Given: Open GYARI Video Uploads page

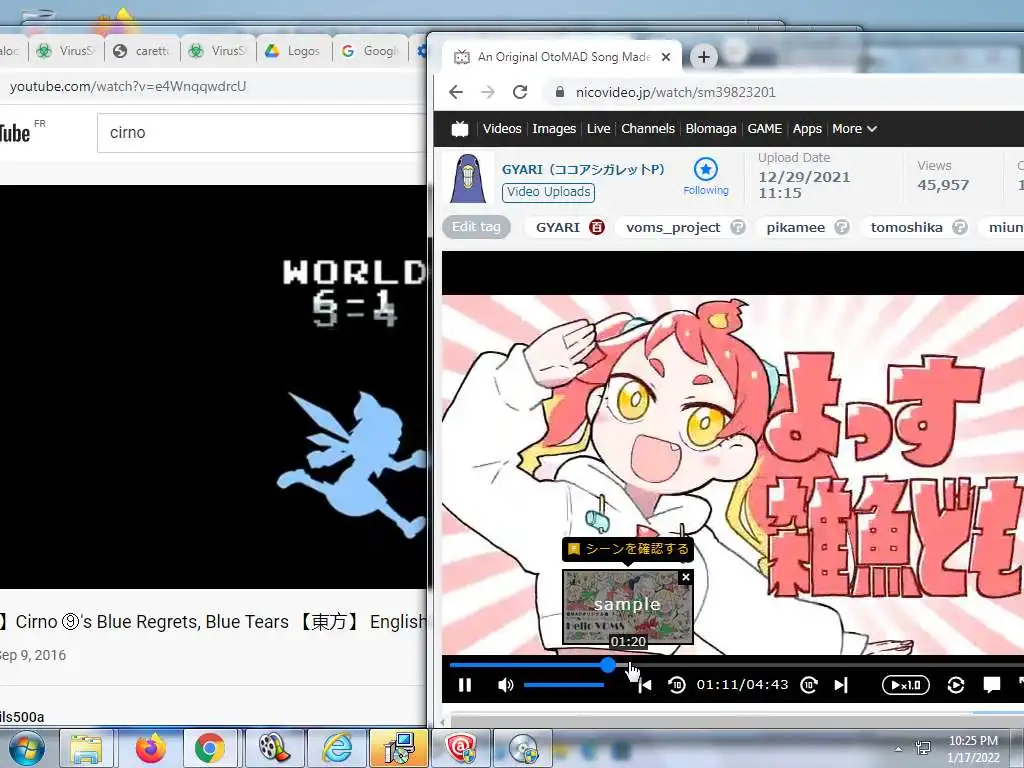Looking at the screenshot, I should 549,192.
